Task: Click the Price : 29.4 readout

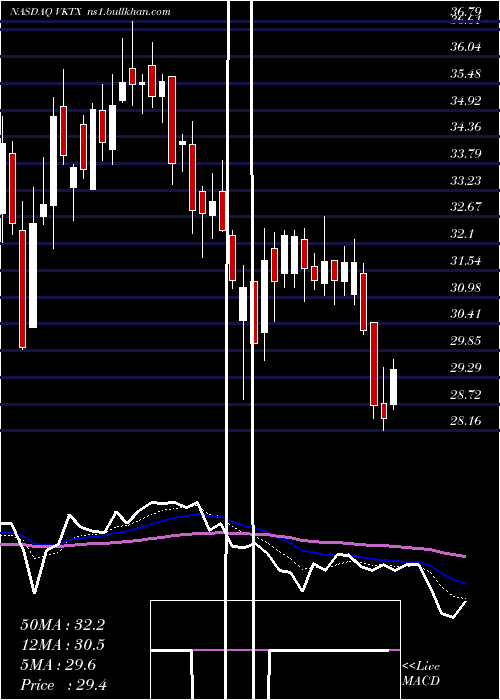Action: (x=63, y=685)
